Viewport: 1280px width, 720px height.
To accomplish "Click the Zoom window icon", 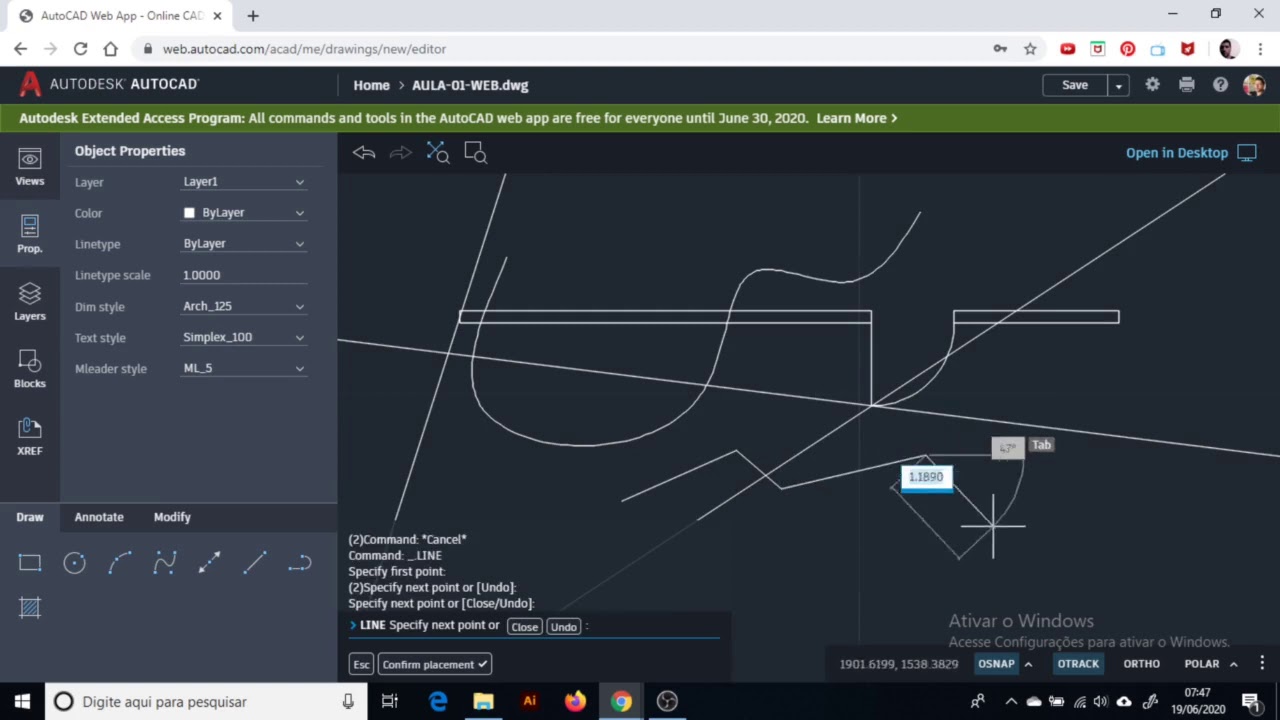I will (475, 153).
